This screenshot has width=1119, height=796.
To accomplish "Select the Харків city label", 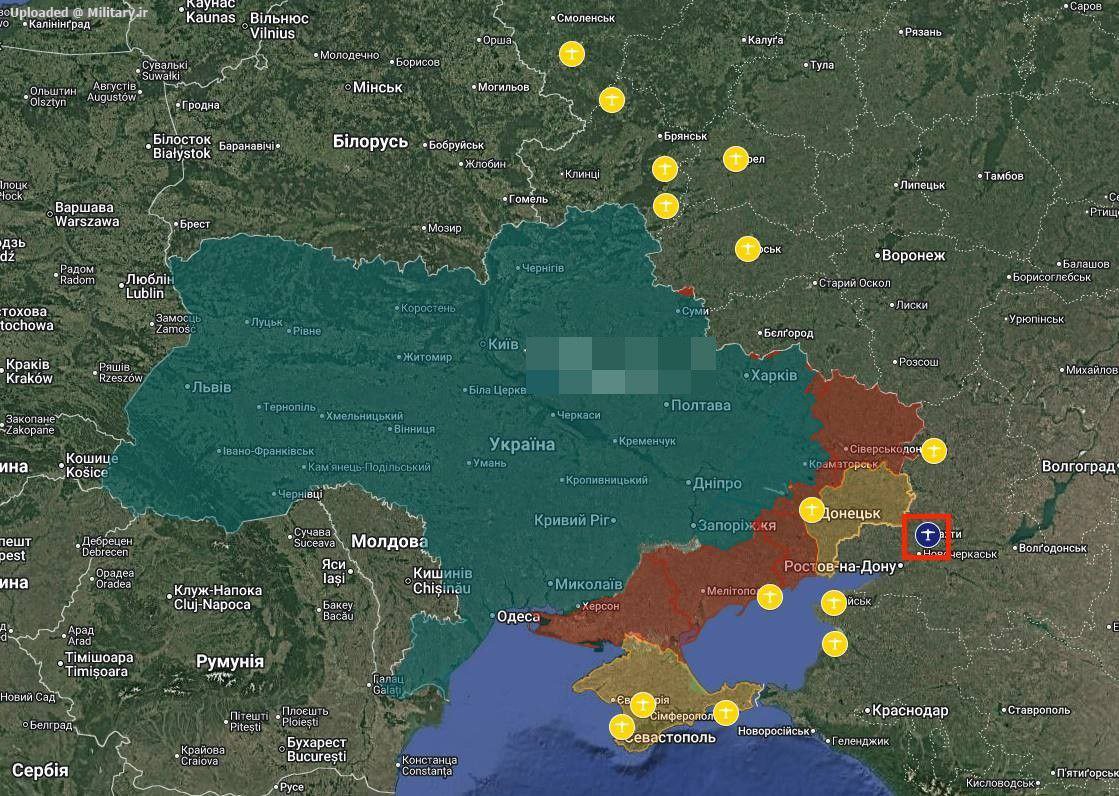I will coord(776,375).
